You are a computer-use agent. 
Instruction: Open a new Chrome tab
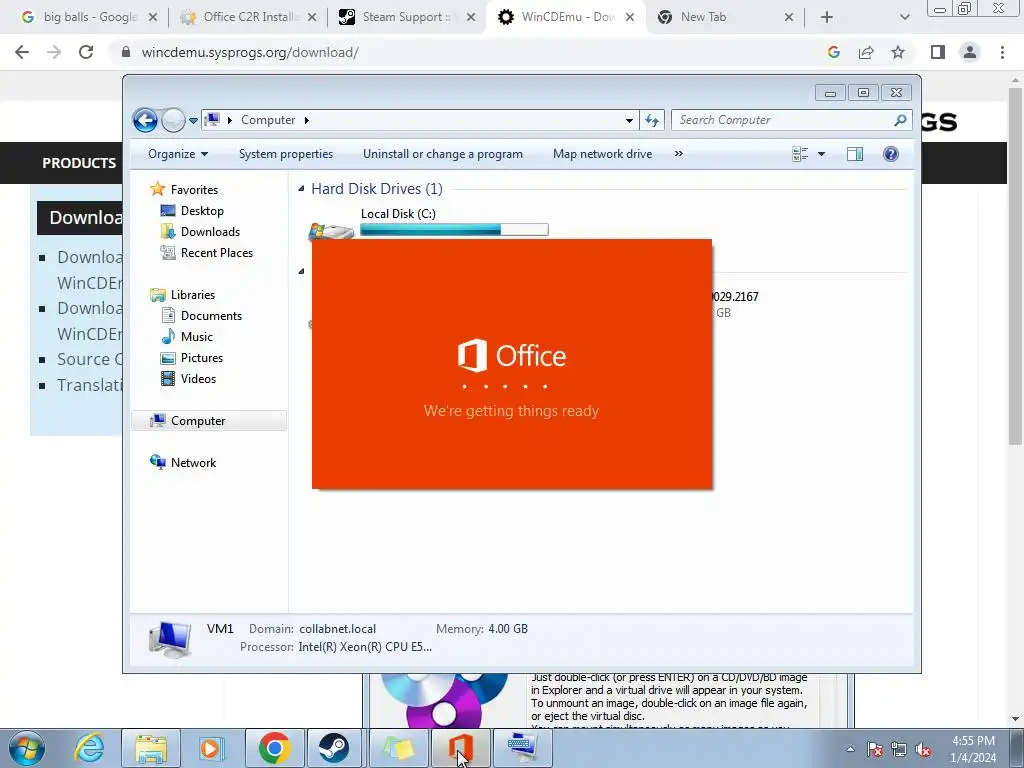click(x=827, y=17)
